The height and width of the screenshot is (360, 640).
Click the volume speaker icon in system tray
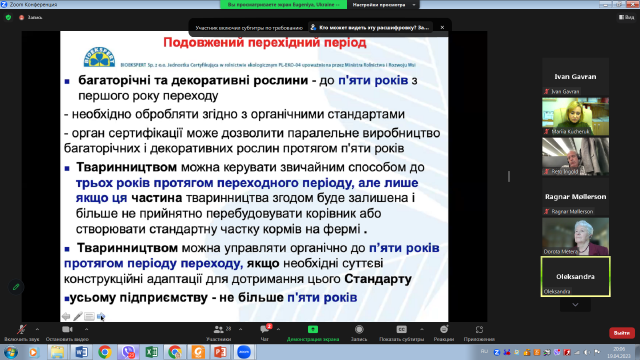coord(587,352)
